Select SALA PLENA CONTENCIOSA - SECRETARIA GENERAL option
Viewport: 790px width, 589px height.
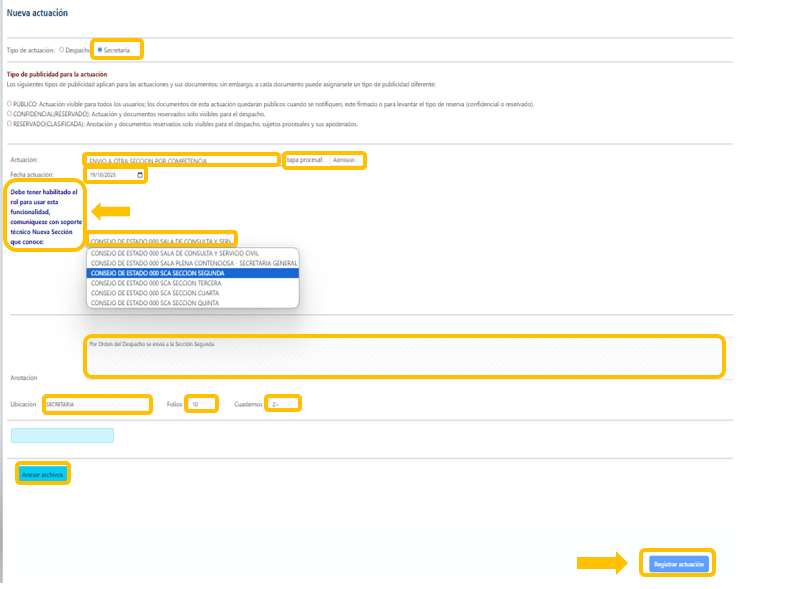point(192,263)
